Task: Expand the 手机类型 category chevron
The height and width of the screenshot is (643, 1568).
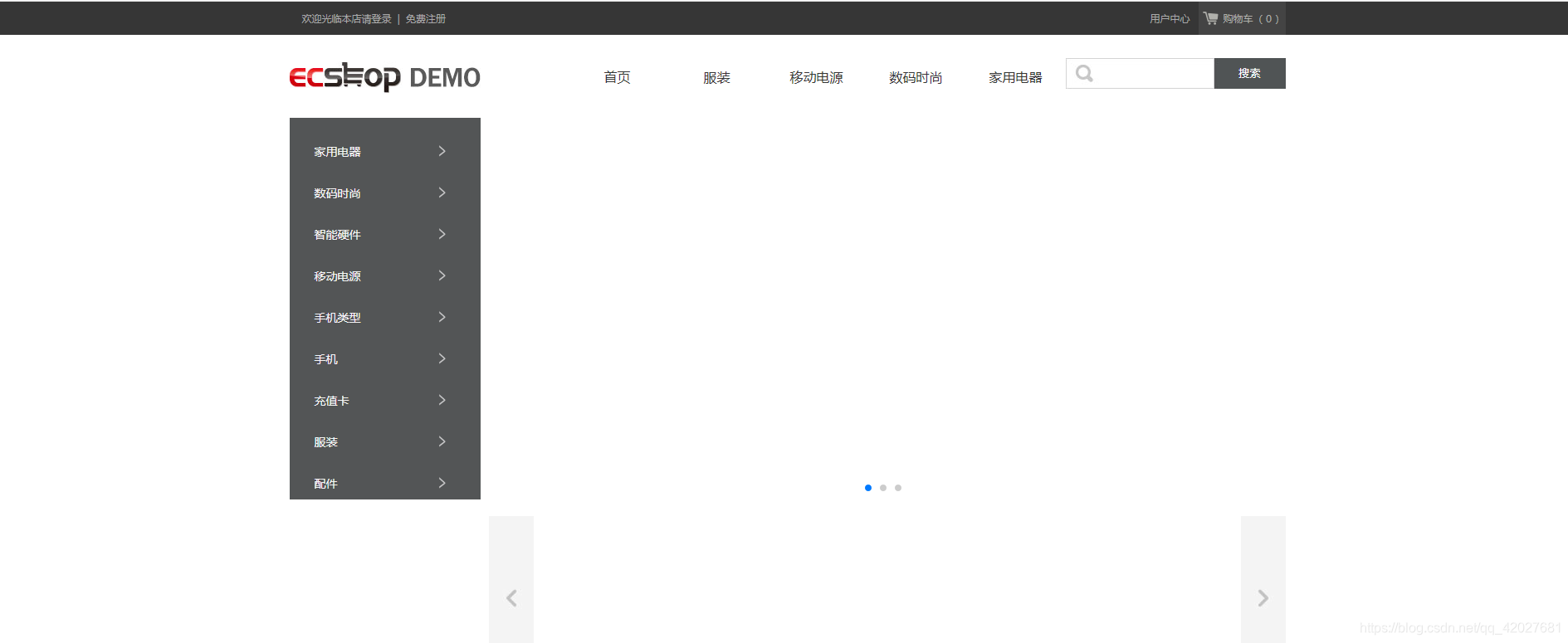Action: coord(442,317)
